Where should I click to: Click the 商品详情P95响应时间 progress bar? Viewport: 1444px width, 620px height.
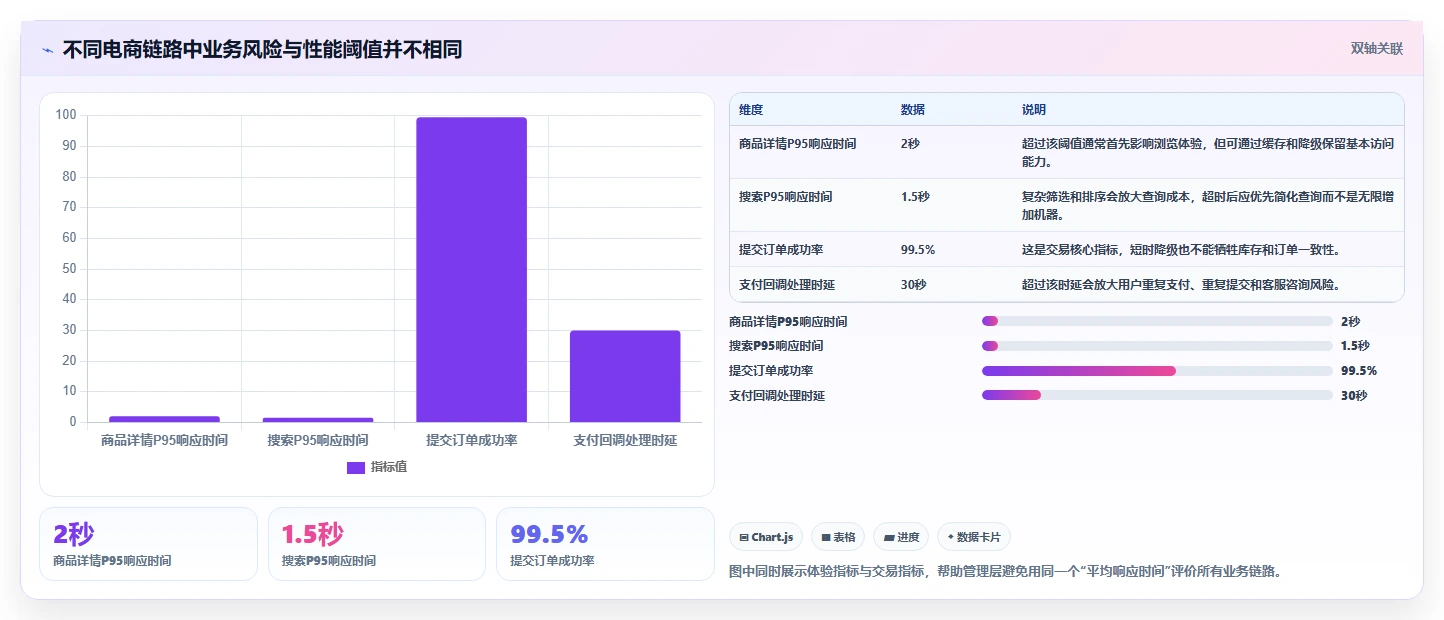[x=1157, y=321]
